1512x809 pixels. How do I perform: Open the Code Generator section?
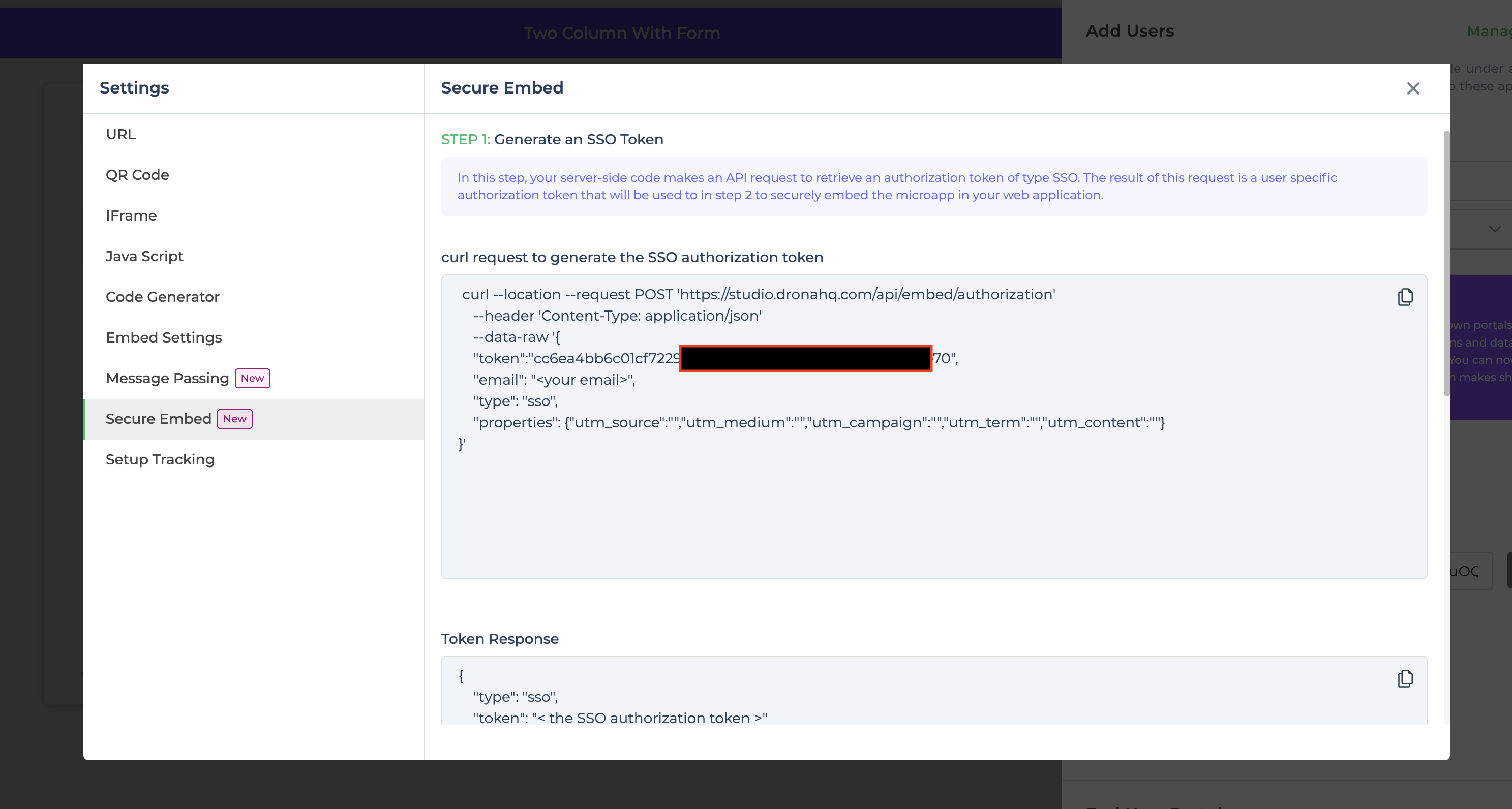[x=254, y=297]
